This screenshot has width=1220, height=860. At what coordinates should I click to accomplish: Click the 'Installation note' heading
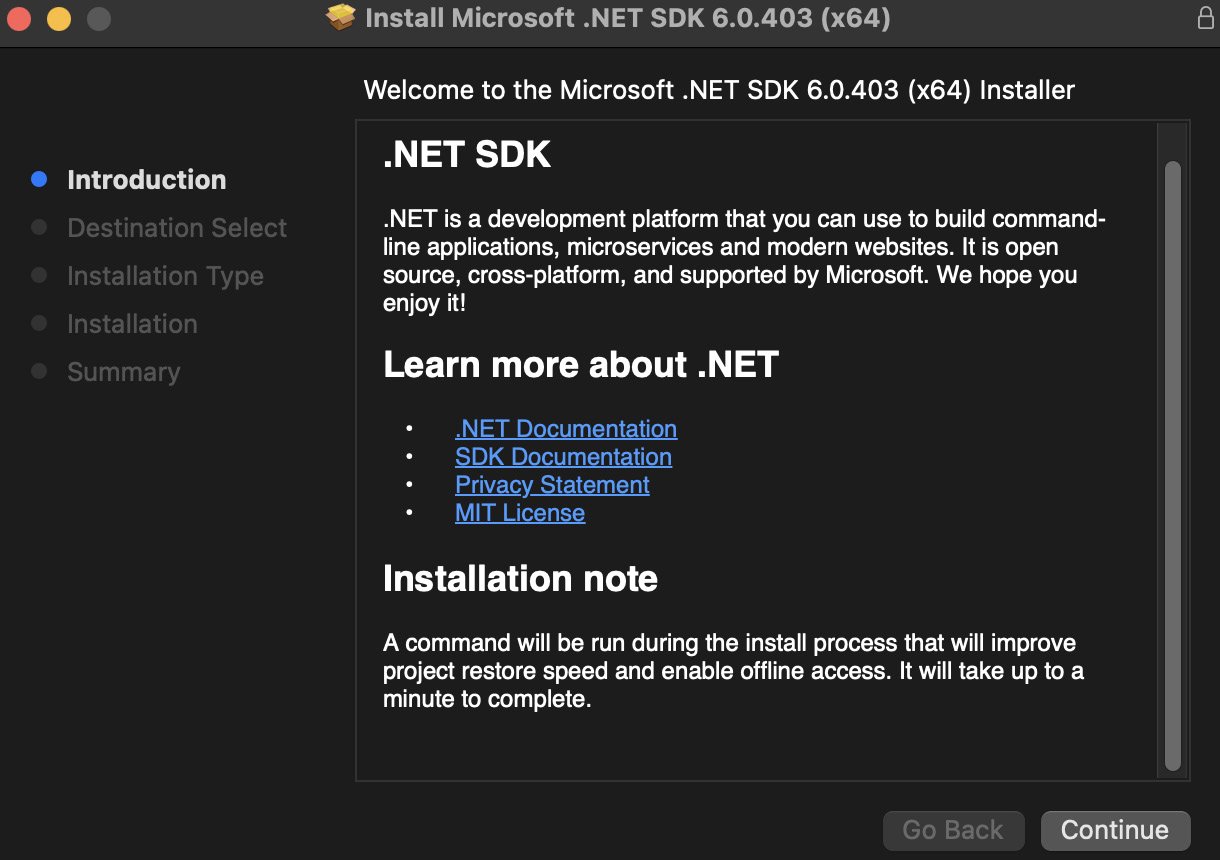pos(520,579)
